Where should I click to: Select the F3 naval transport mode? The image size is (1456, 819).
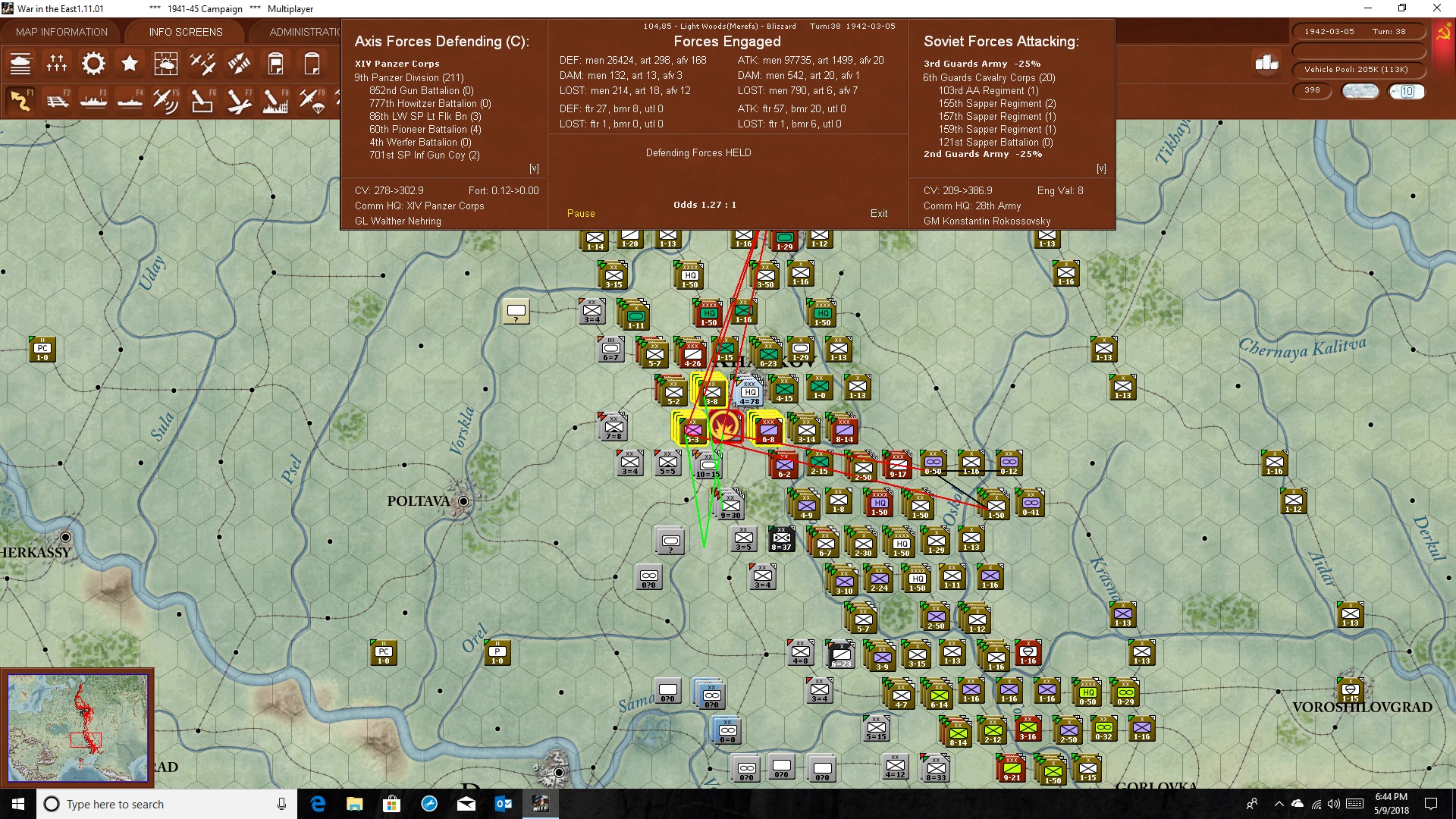tap(93, 100)
